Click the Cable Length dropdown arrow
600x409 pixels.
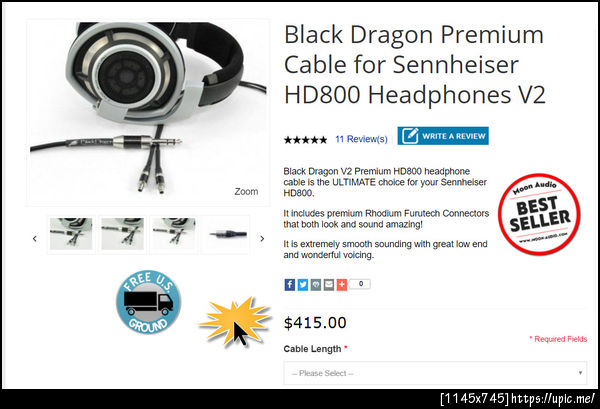pyautogui.click(x=580, y=373)
